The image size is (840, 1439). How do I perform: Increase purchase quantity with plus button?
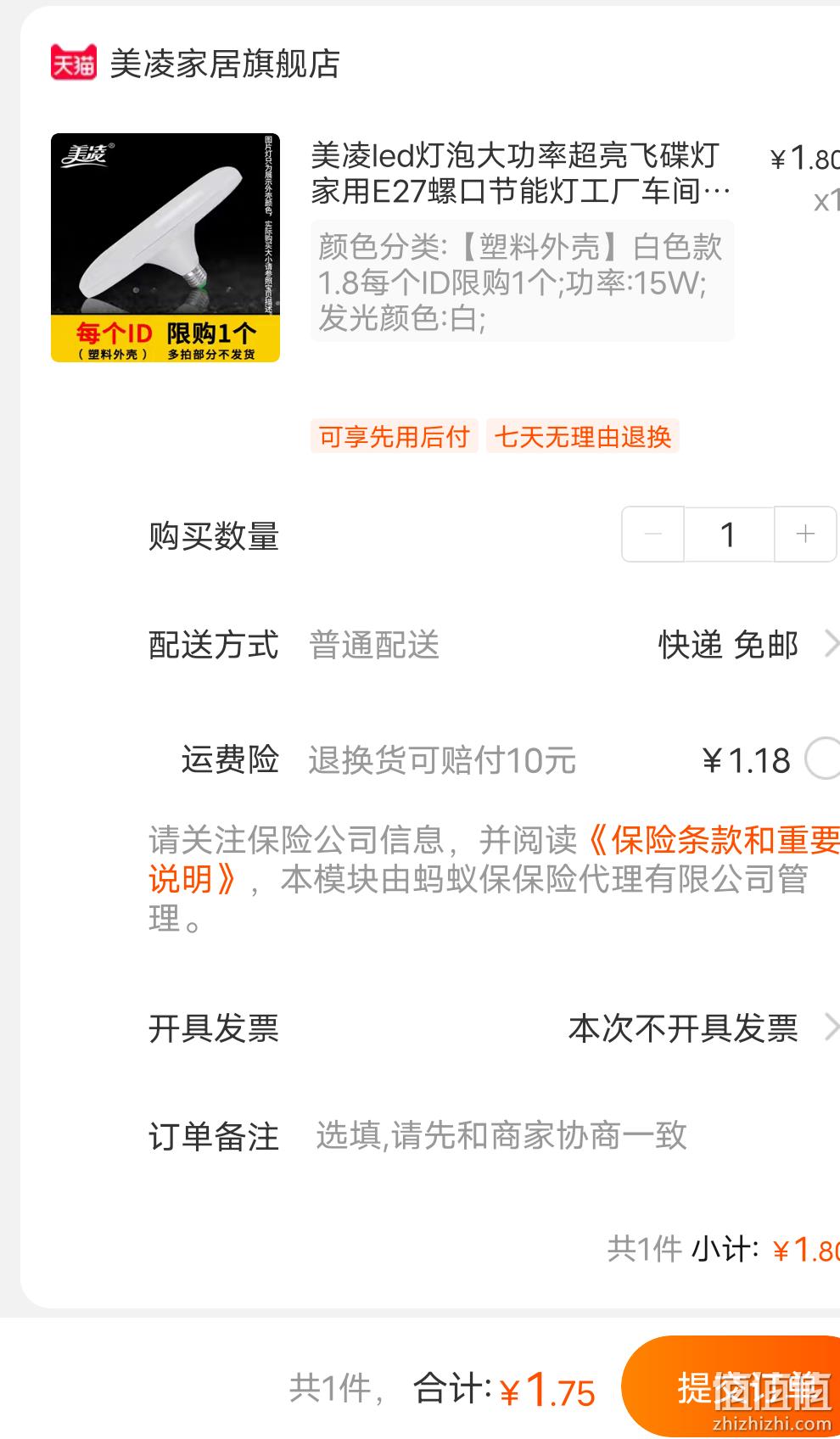[805, 534]
